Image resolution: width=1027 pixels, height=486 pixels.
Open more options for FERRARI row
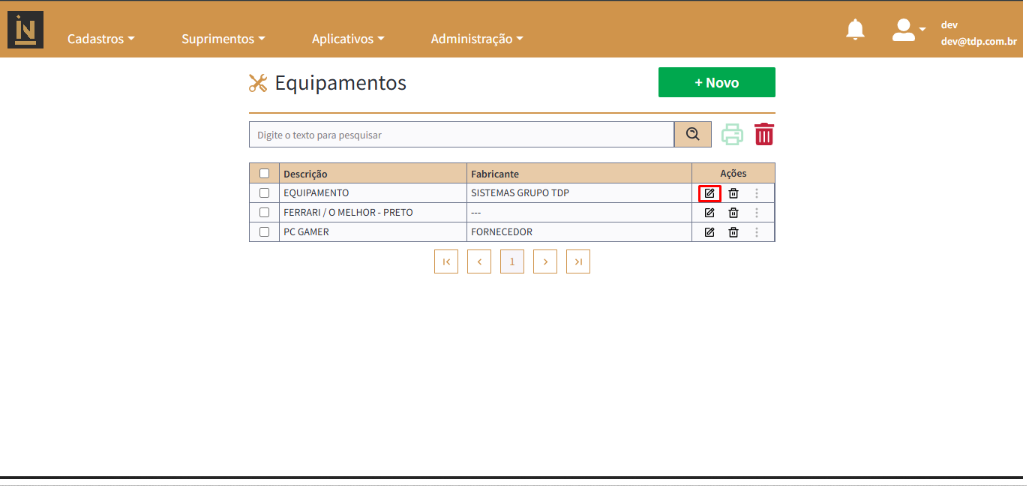click(757, 213)
